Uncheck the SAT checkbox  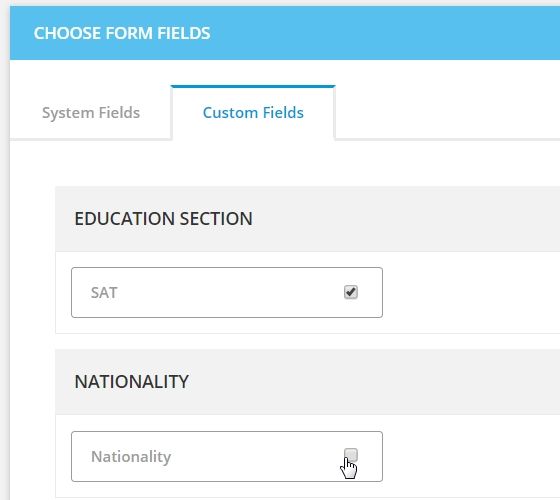(x=351, y=292)
